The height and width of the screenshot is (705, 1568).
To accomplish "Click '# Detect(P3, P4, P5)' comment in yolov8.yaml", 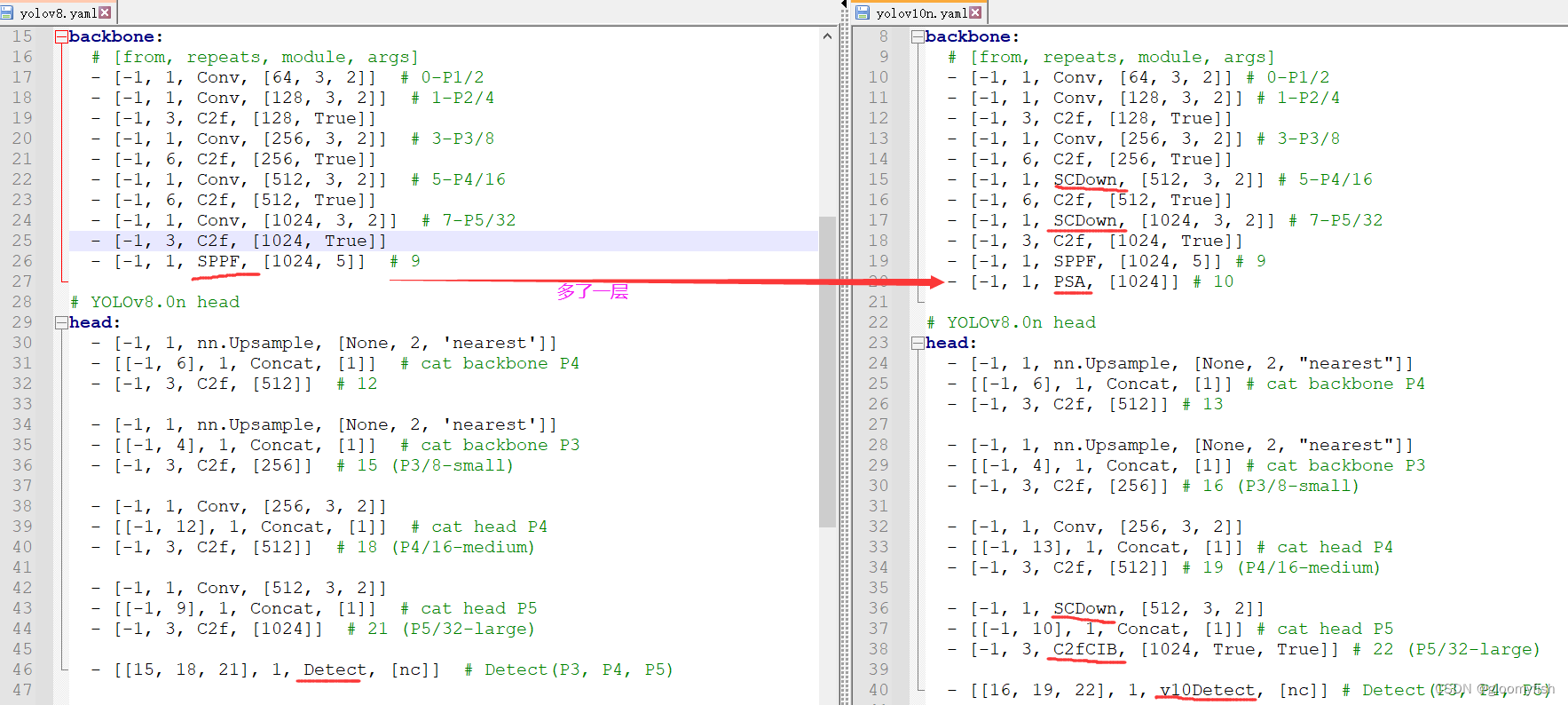I will pos(569,669).
